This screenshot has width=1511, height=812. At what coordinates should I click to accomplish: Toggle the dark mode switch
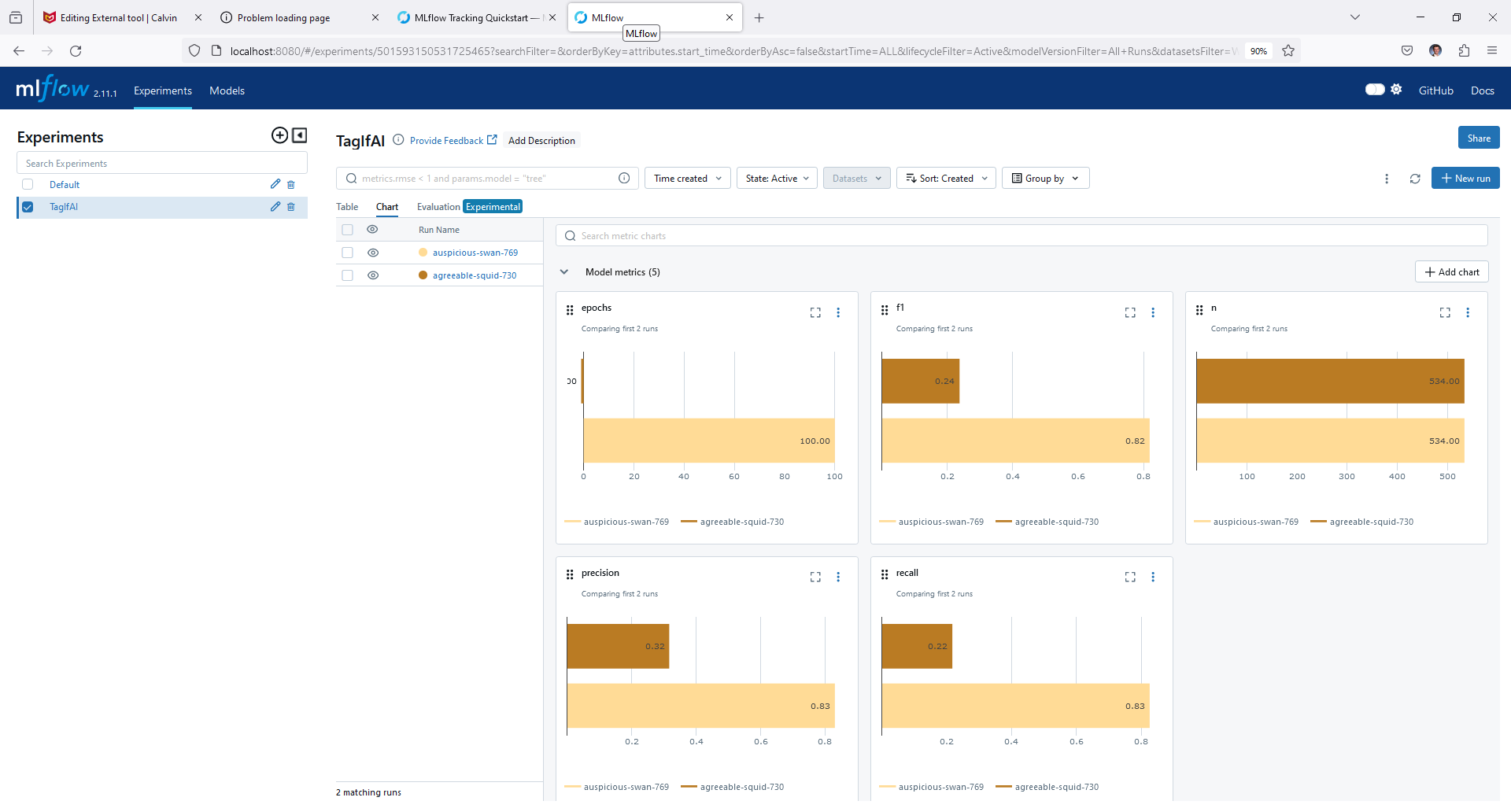(1374, 90)
